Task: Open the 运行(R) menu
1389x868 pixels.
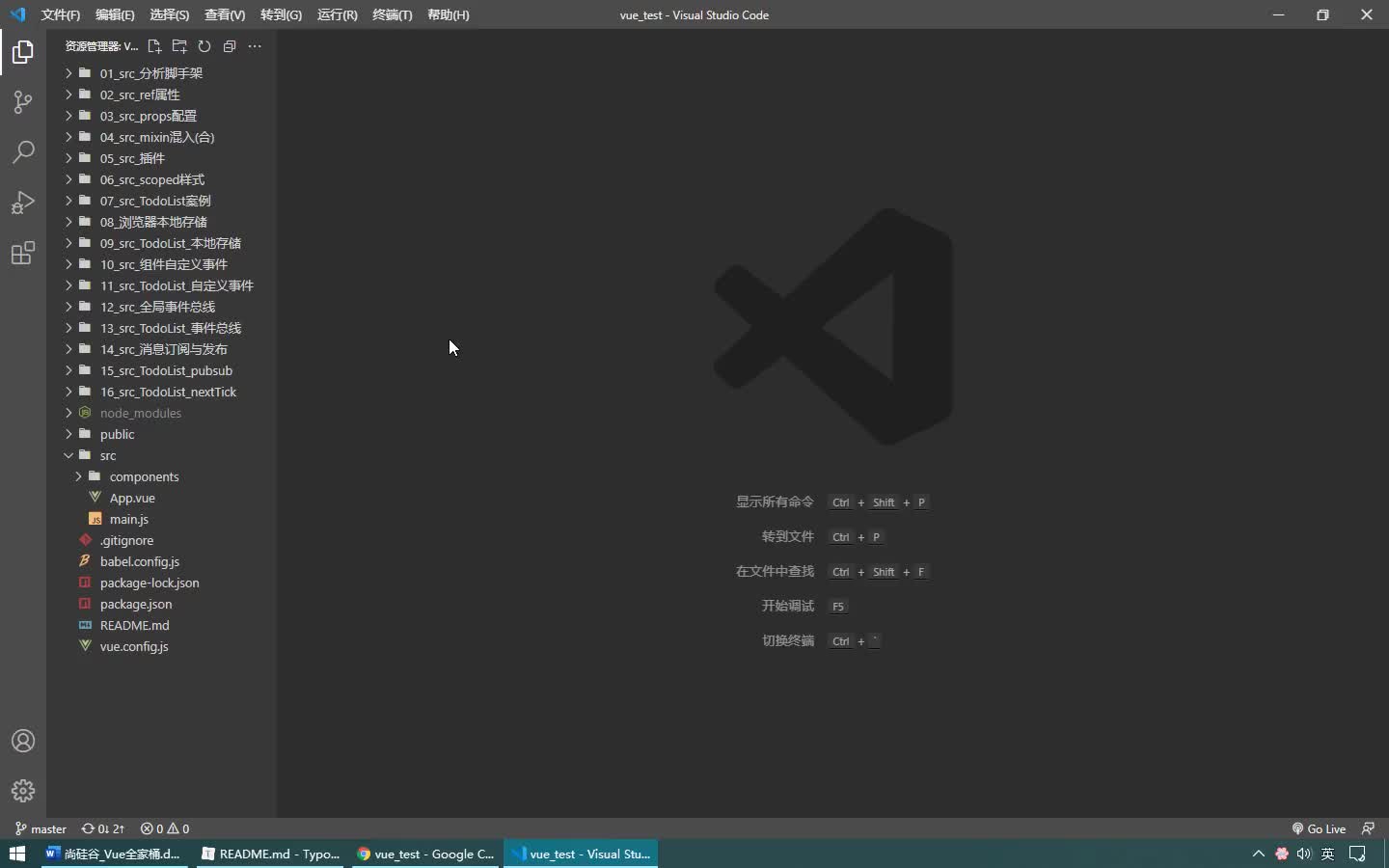Action: [x=337, y=14]
